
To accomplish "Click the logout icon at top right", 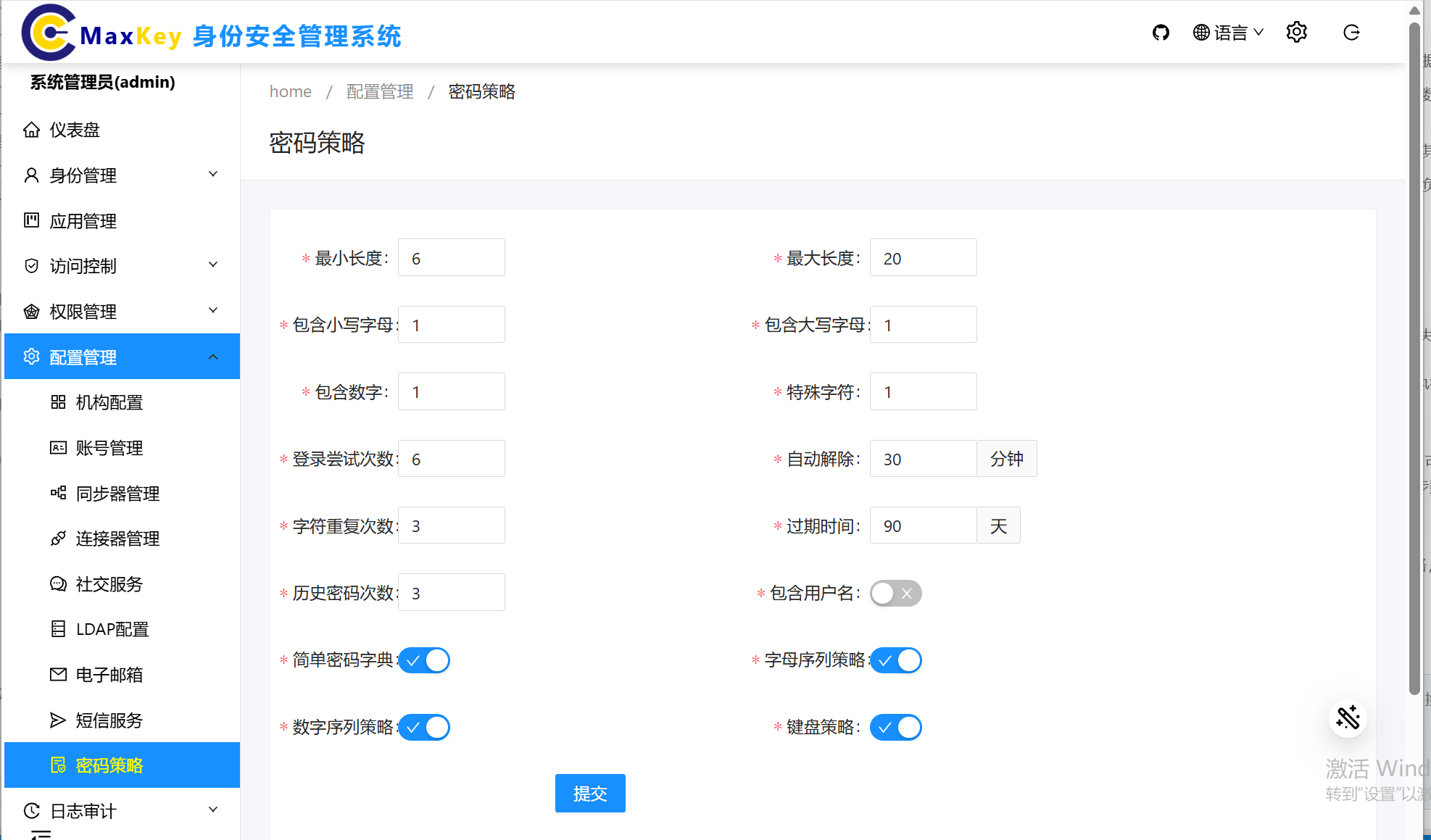I will click(x=1351, y=32).
